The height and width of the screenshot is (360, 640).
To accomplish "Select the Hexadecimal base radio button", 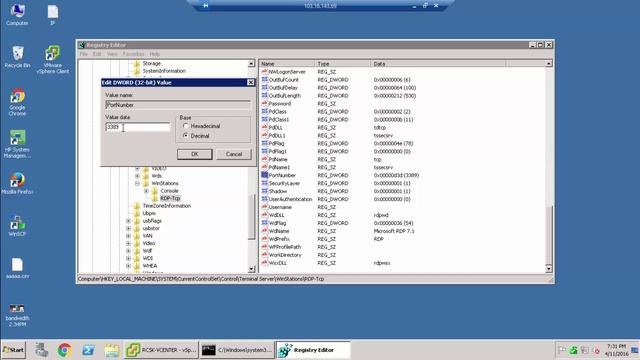I will click(x=186, y=126).
